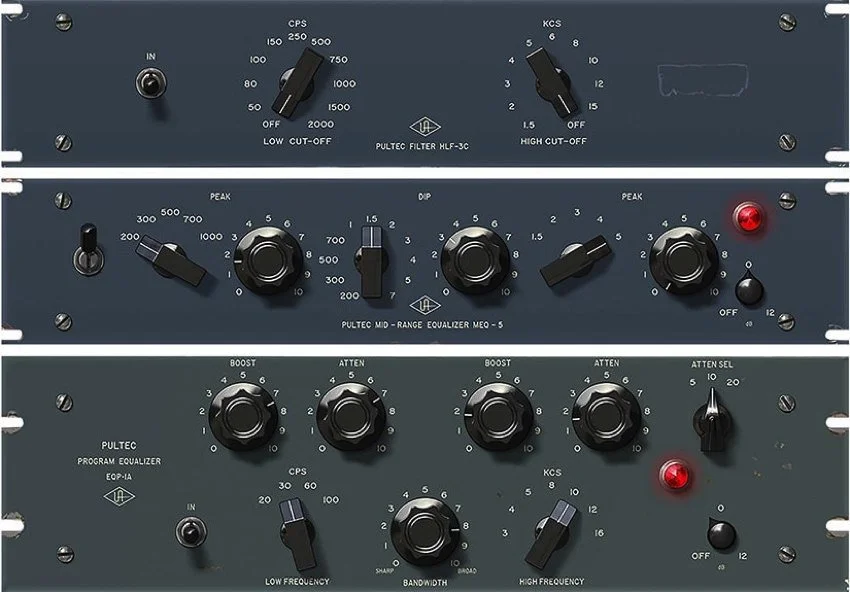
Task: Select 16 KCS on the EQP-1A high frequency
Action: [599, 533]
